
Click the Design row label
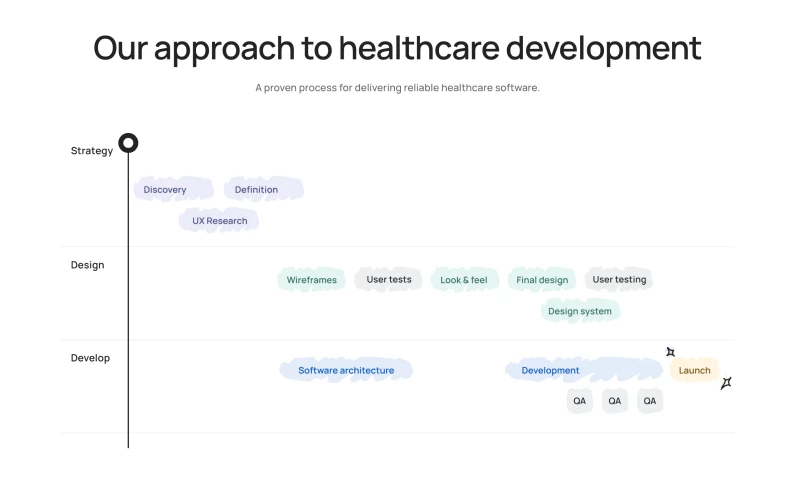(87, 265)
